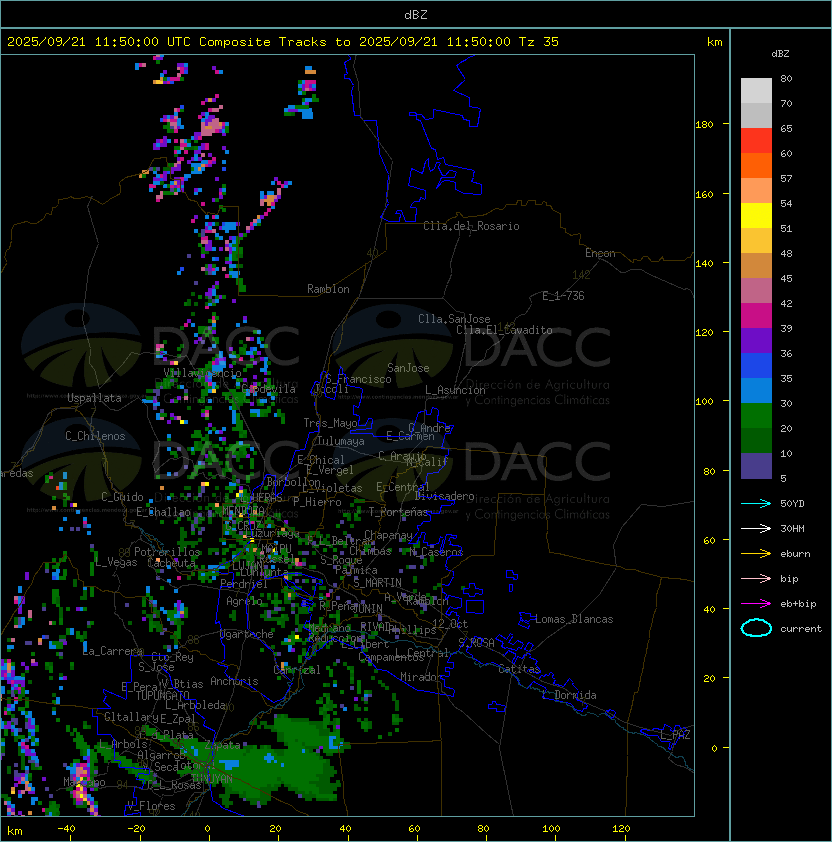Image resolution: width=832 pixels, height=842 pixels.
Task: Click the V_Flores map label
Action: coord(151,806)
